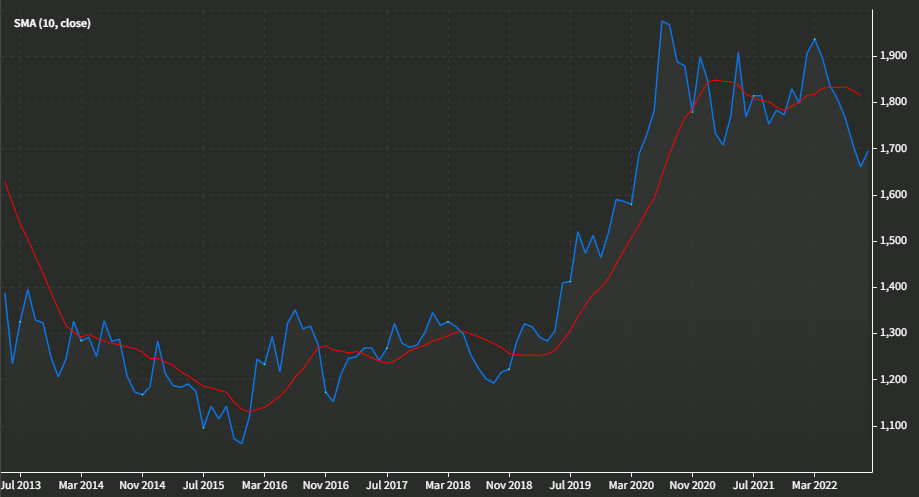Screen dimensions: 919x497
Task: Click the Mar 2022 date label
Action: [815, 485]
